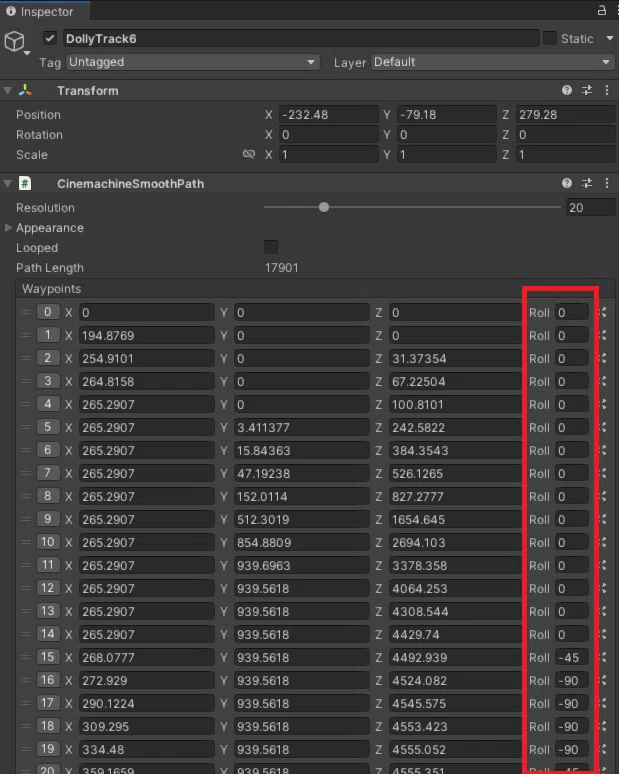Click the Resolution slider handle
The height and width of the screenshot is (774, 619).
click(324, 207)
